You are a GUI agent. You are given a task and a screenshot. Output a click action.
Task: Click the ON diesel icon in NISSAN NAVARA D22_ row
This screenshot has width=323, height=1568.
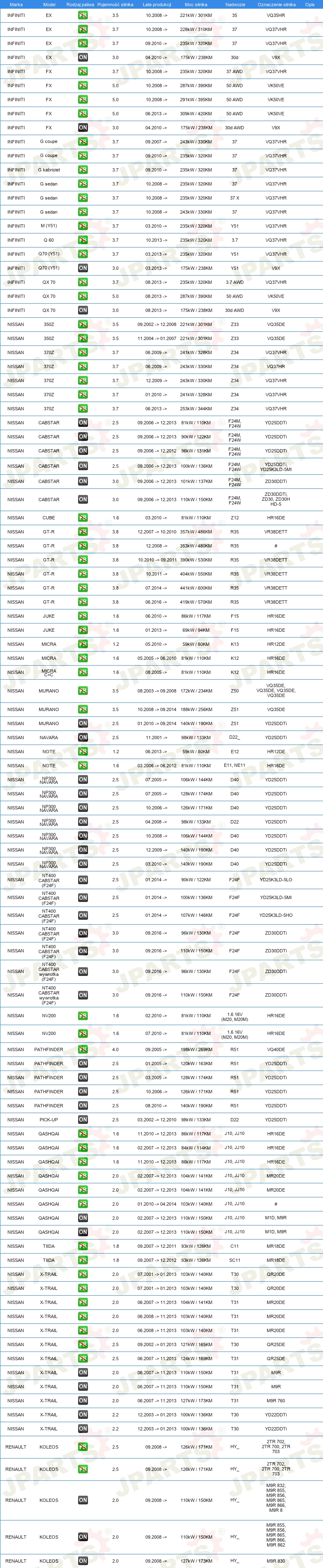click(x=83, y=738)
